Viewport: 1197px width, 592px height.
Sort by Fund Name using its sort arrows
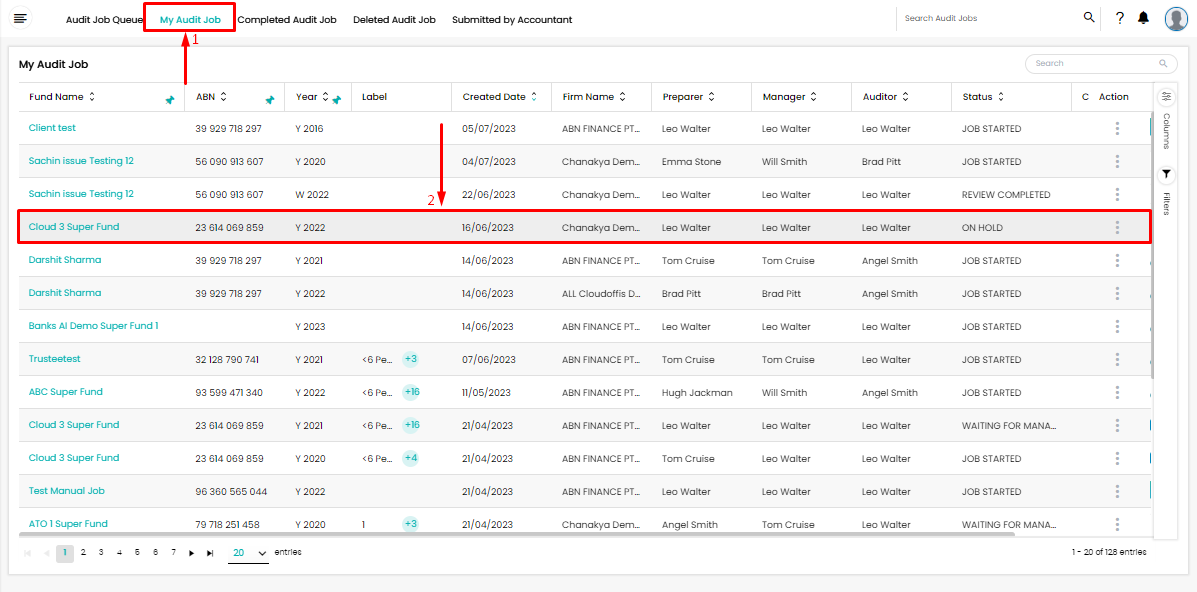tap(92, 97)
